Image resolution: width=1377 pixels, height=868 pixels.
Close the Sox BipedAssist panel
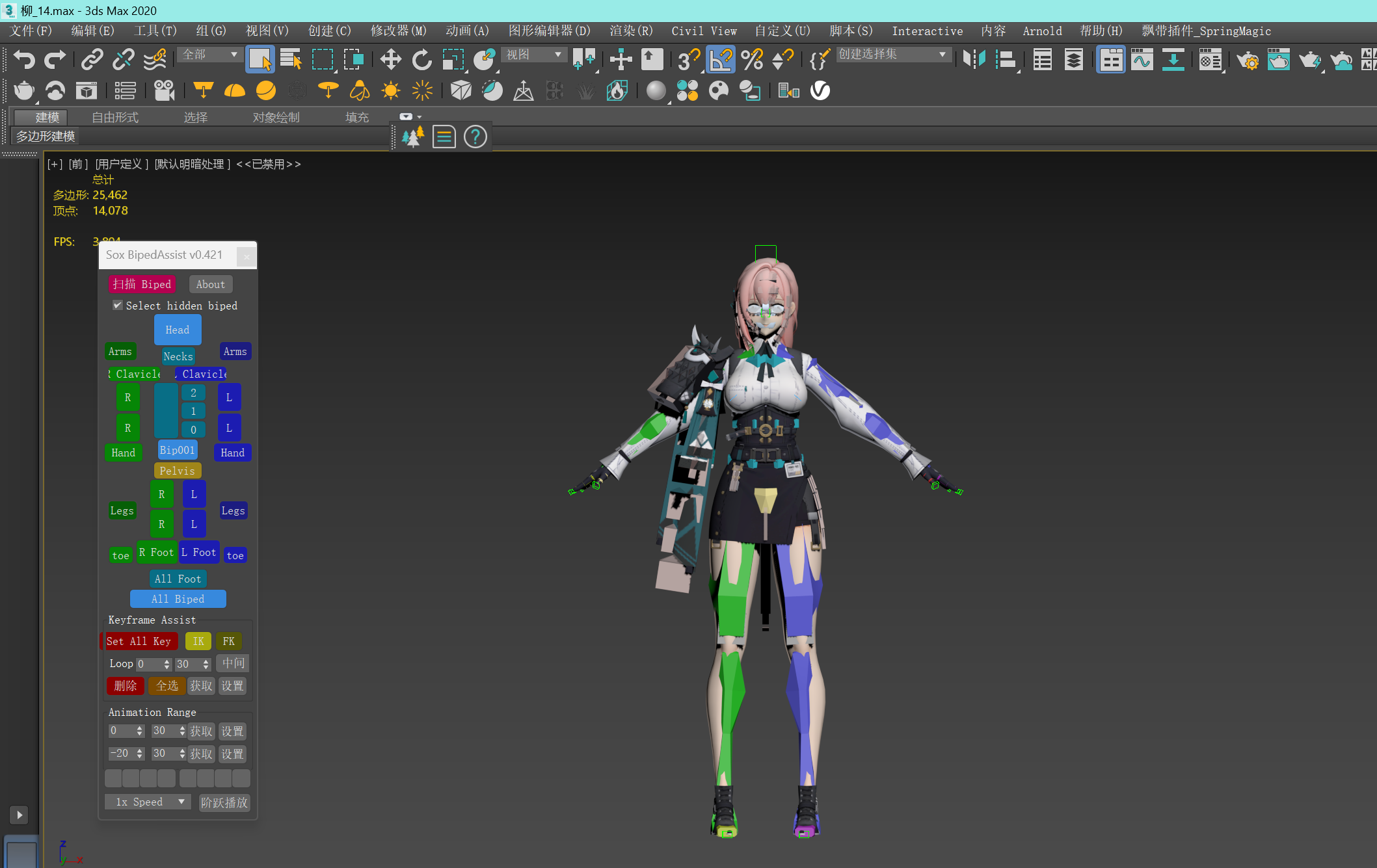tap(247, 256)
